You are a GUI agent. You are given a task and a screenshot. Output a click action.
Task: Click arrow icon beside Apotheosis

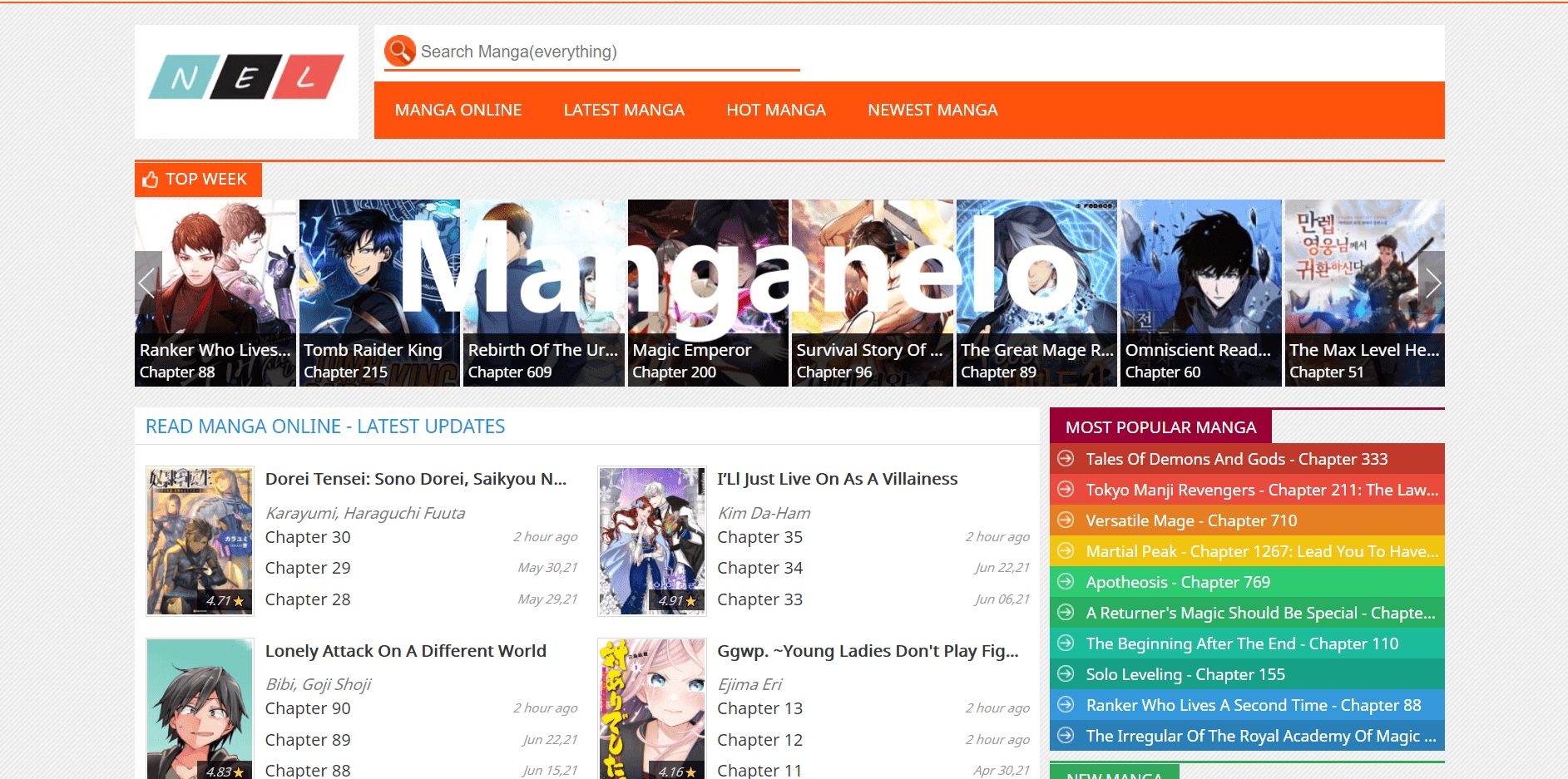coord(1065,581)
